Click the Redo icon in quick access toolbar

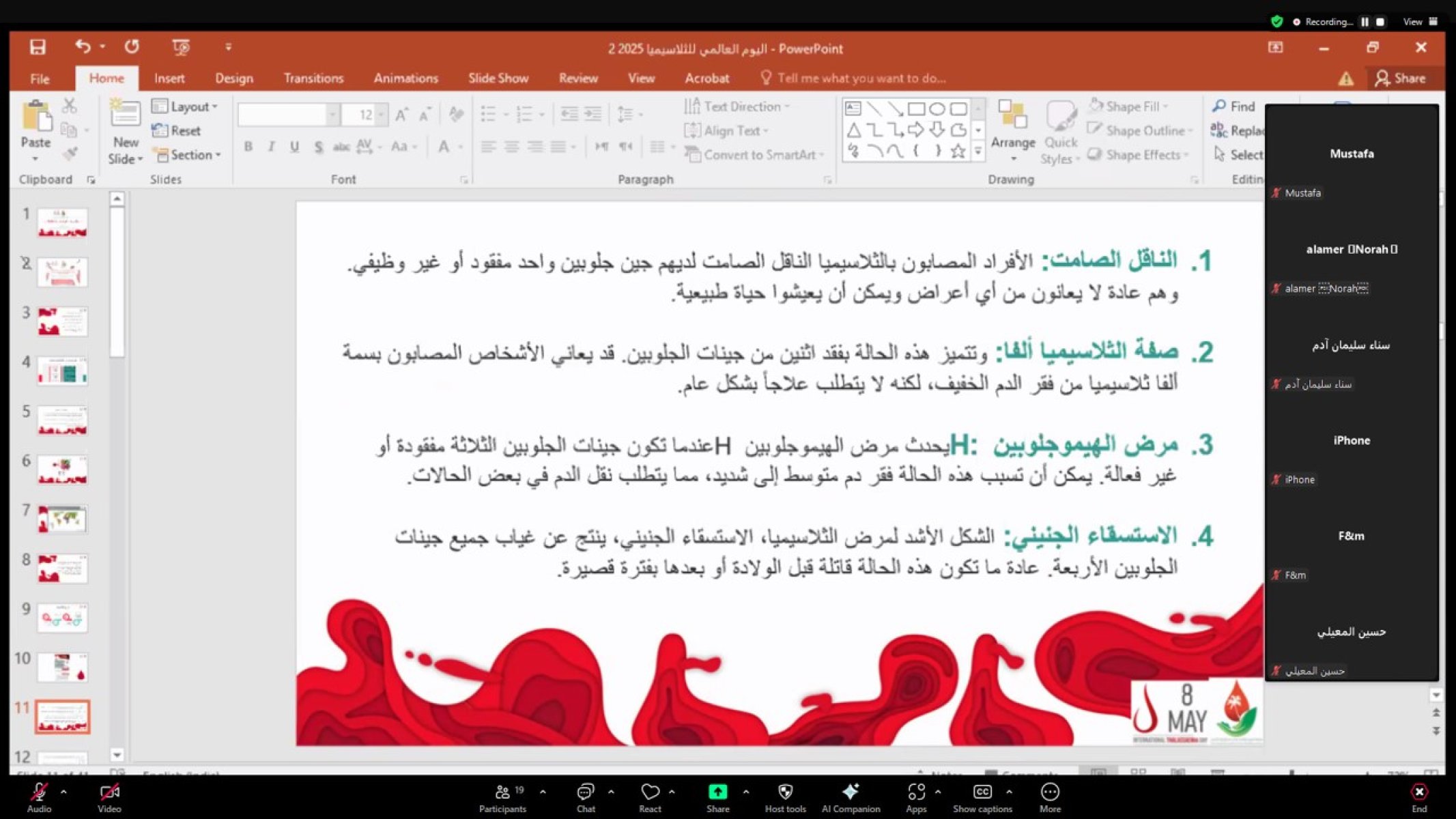tap(132, 46)
